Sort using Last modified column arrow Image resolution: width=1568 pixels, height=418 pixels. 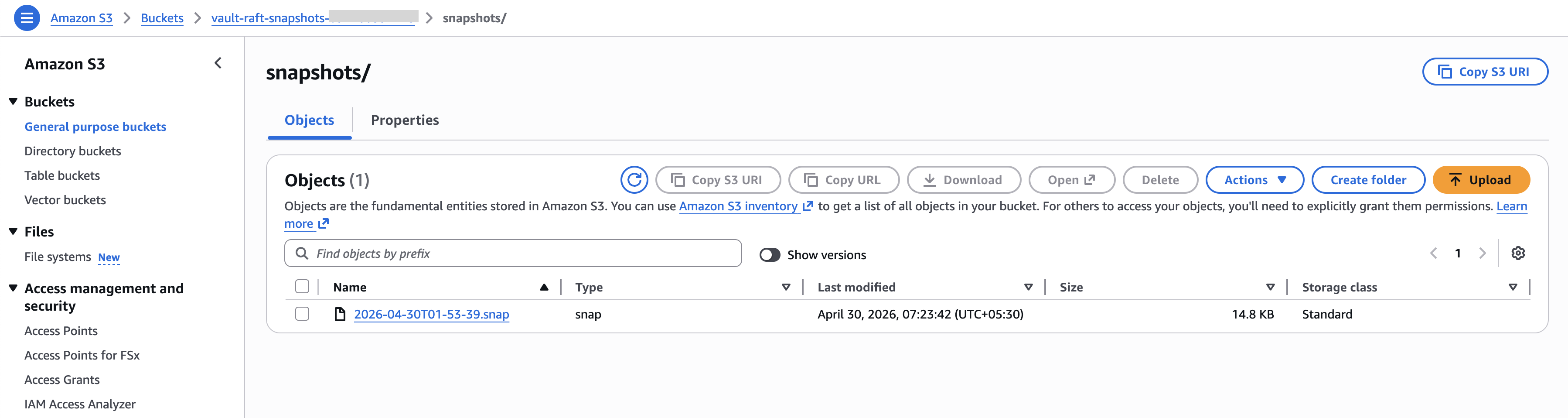(1028, 288)
